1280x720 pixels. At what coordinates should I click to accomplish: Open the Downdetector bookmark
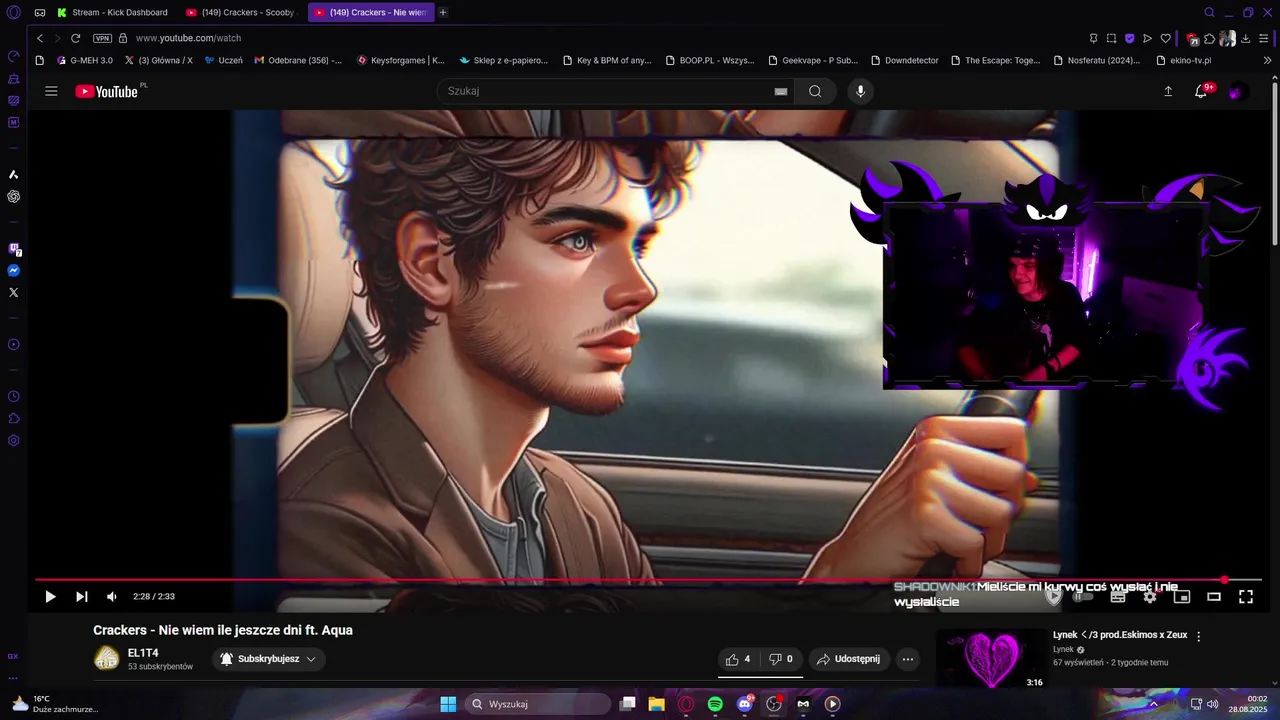pyautogui.click(x=905, y=60)
